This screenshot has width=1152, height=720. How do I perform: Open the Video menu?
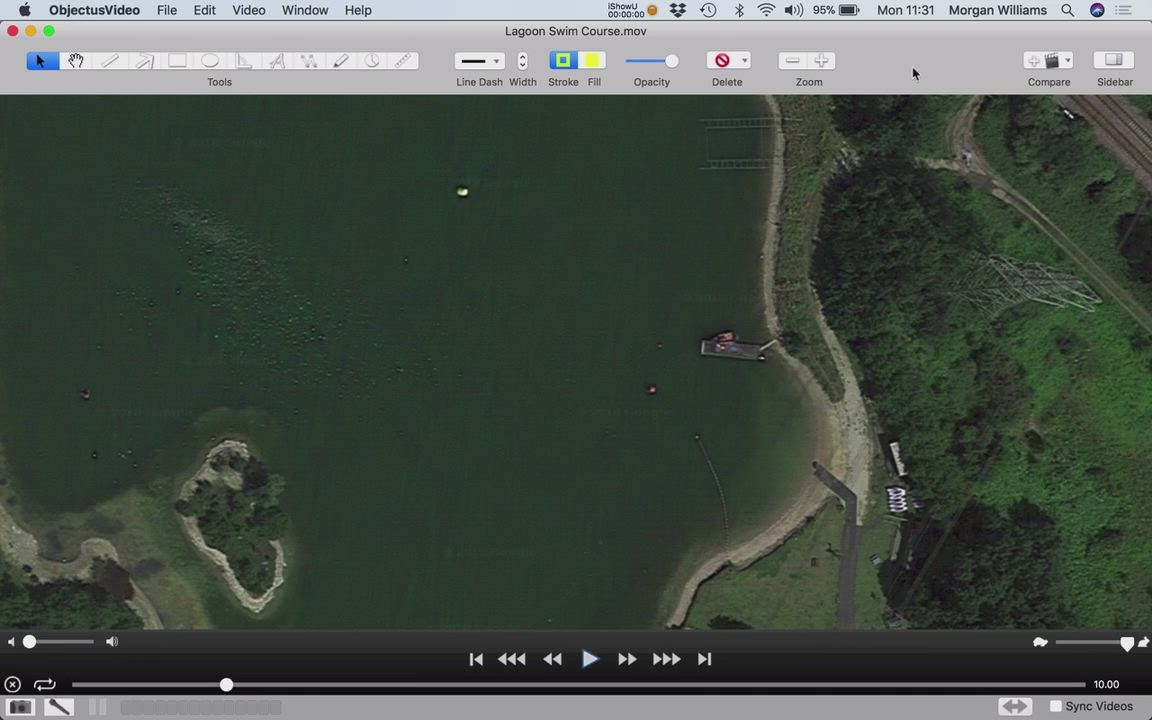click(x=248, y=10)
